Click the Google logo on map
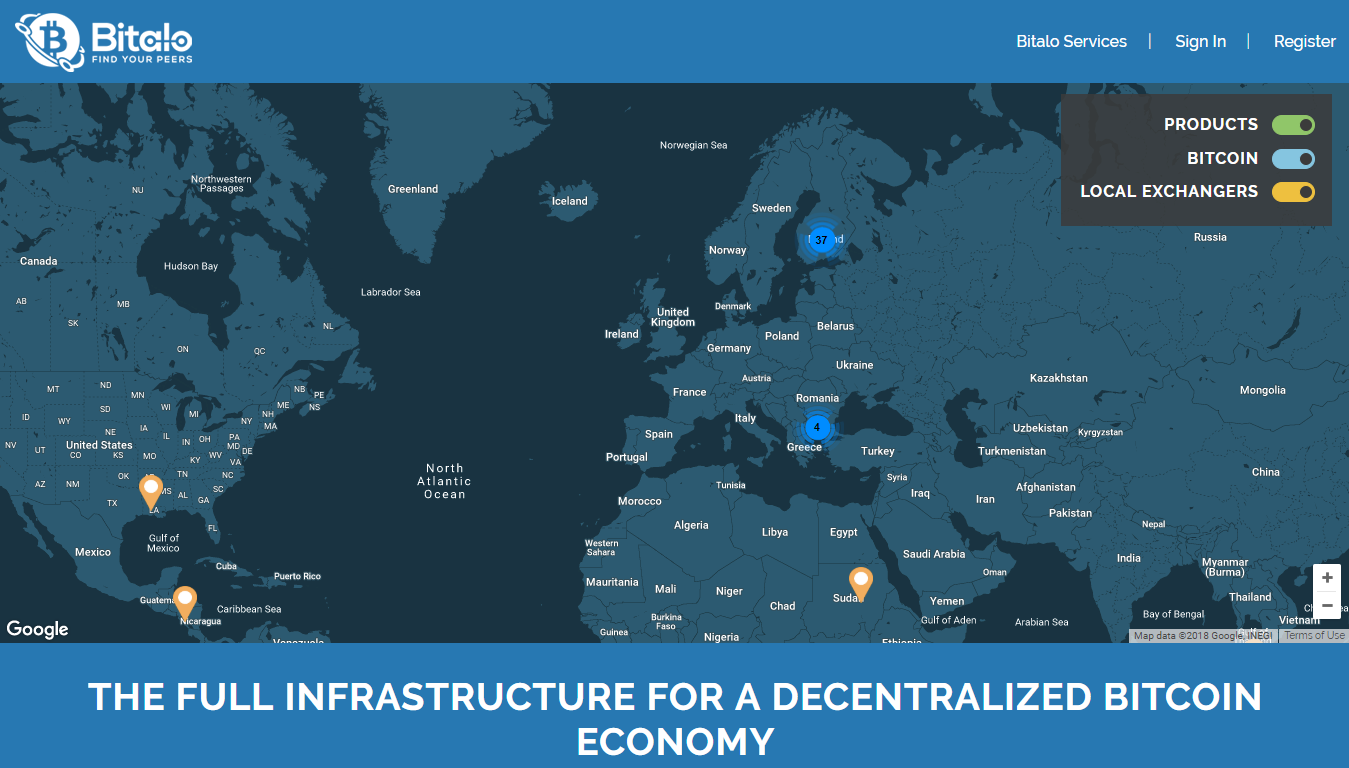Image resolution: width=1349 pixels, height=768 pixels. point(38,629)
